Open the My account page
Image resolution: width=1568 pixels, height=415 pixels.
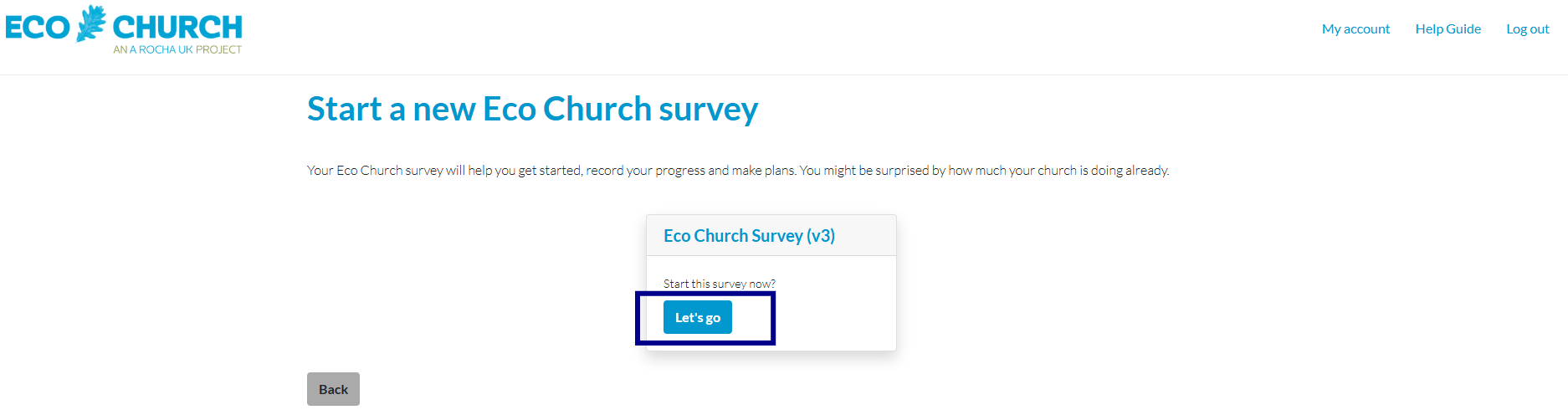point(1355,28)
